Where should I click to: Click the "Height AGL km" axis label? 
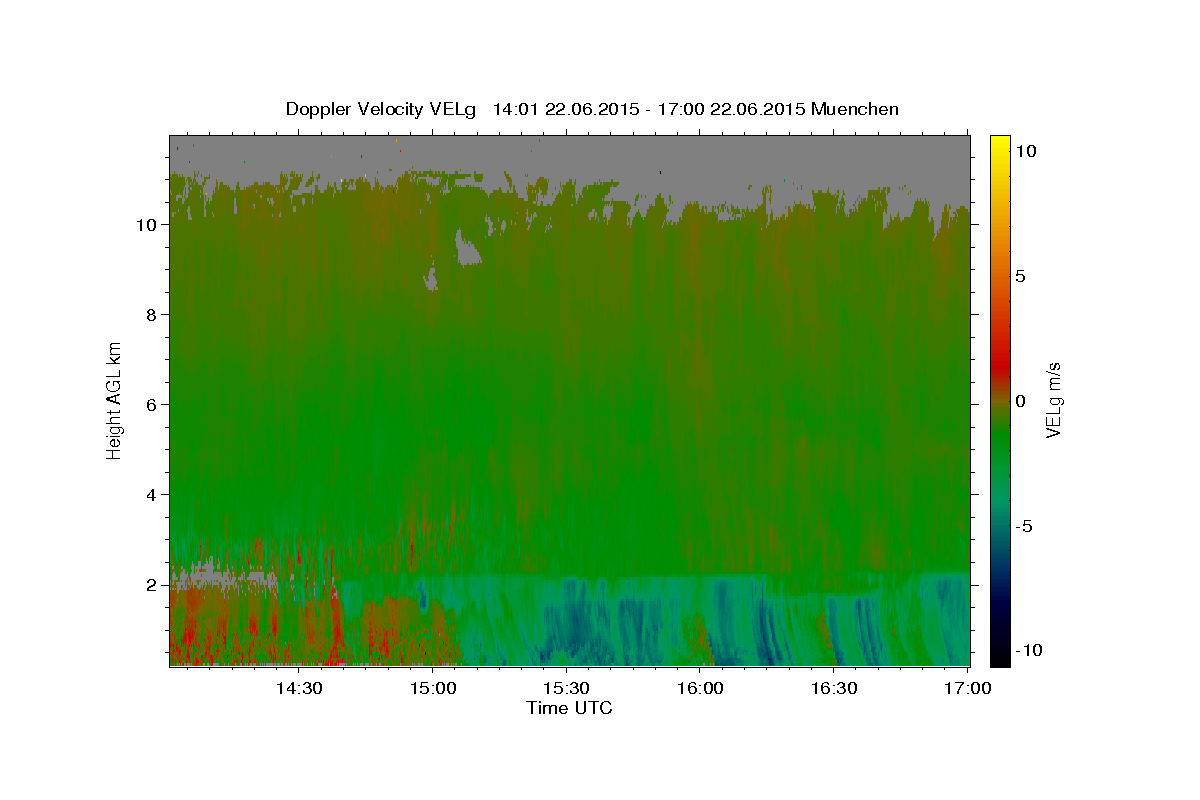coord(115,399)
